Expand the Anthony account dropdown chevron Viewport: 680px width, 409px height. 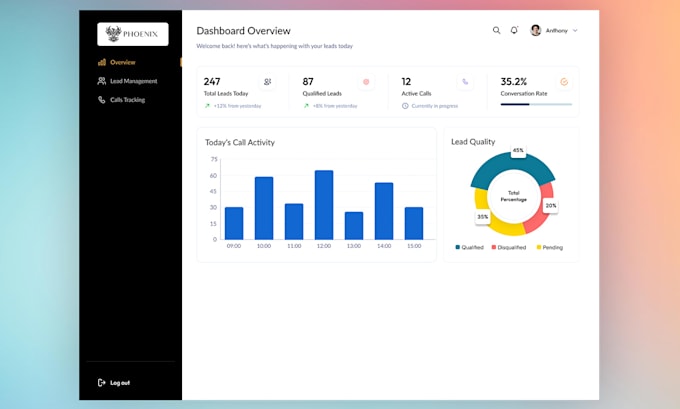[575, 31]
